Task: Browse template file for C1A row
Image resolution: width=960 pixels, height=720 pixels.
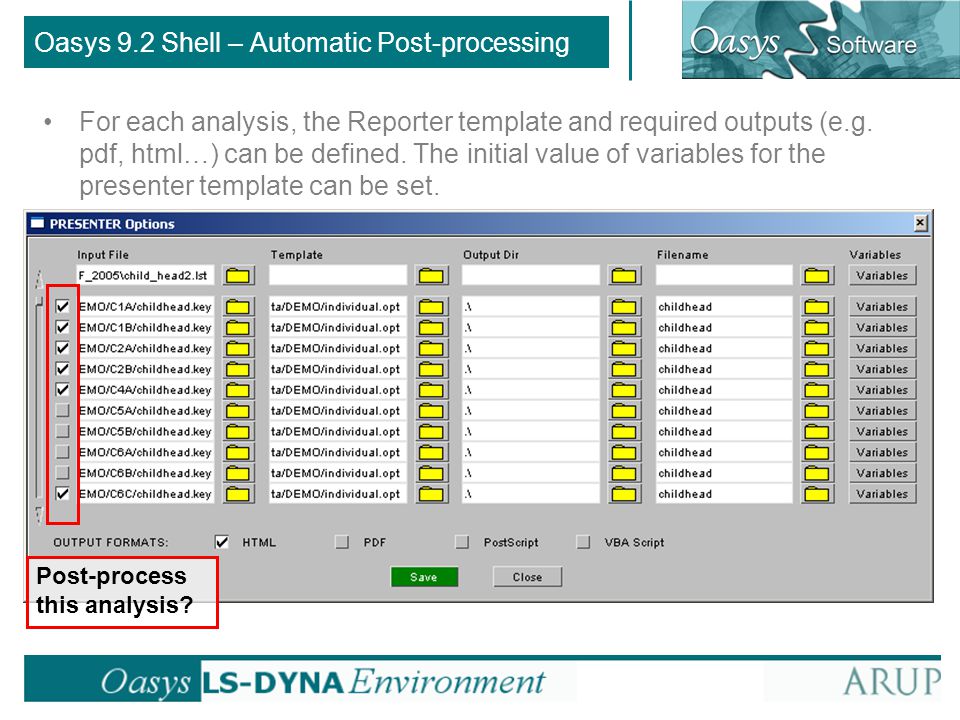Action: pyautogui.click(x=431, y=307)
